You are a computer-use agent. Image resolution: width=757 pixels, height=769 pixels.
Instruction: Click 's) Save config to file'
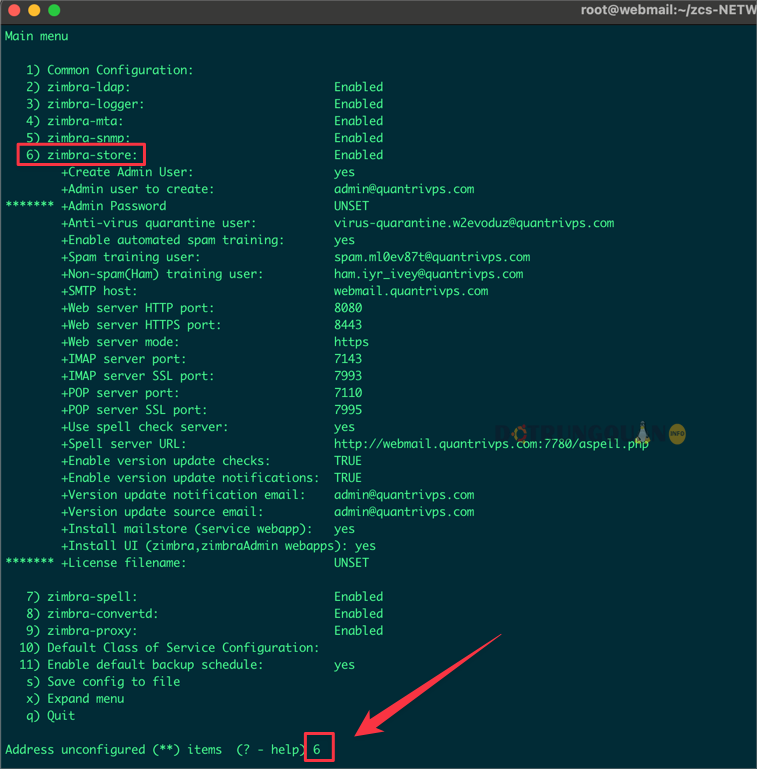[103, 682]
